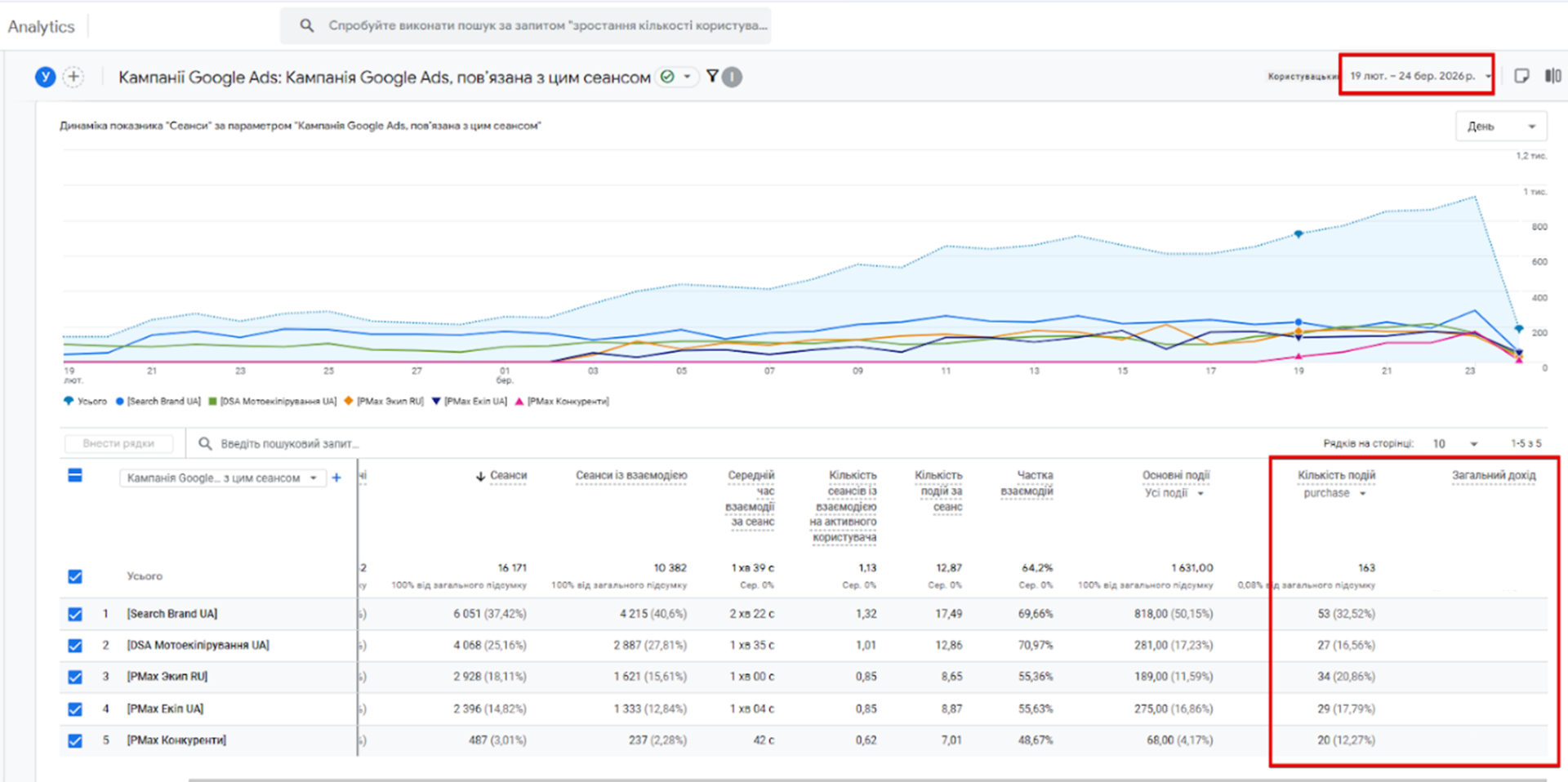Open the insights note icon

click(1521, 76)
